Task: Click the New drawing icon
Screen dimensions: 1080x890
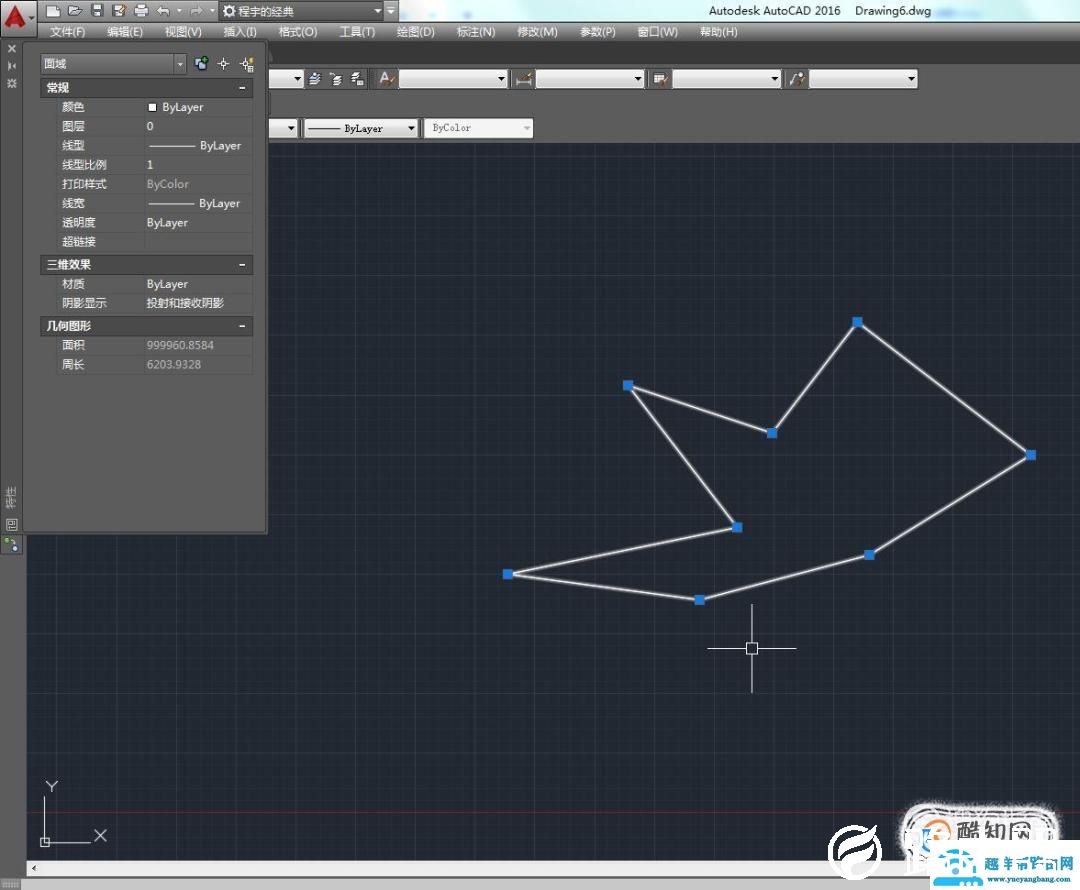Action: click(53, 11)
